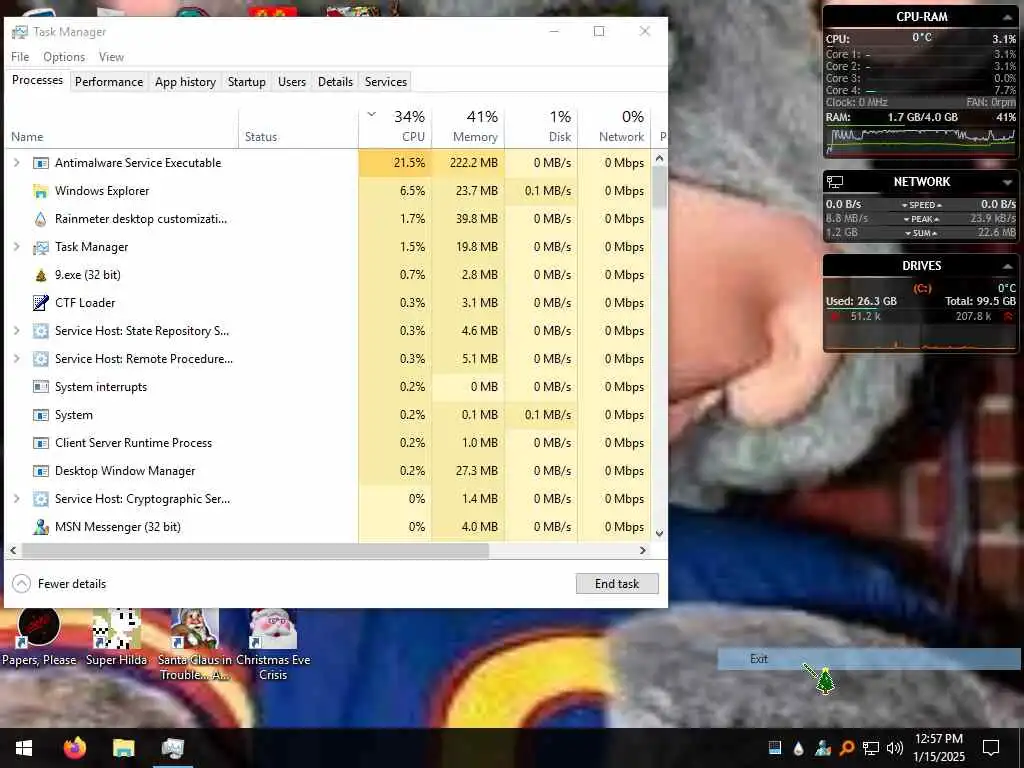
Task: Click the 222.2 MB memory cell
Action: (x=468, y=163)
